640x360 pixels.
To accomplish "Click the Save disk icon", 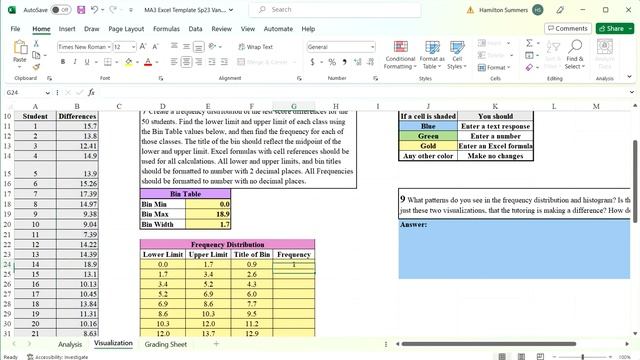I will point(81,9).
